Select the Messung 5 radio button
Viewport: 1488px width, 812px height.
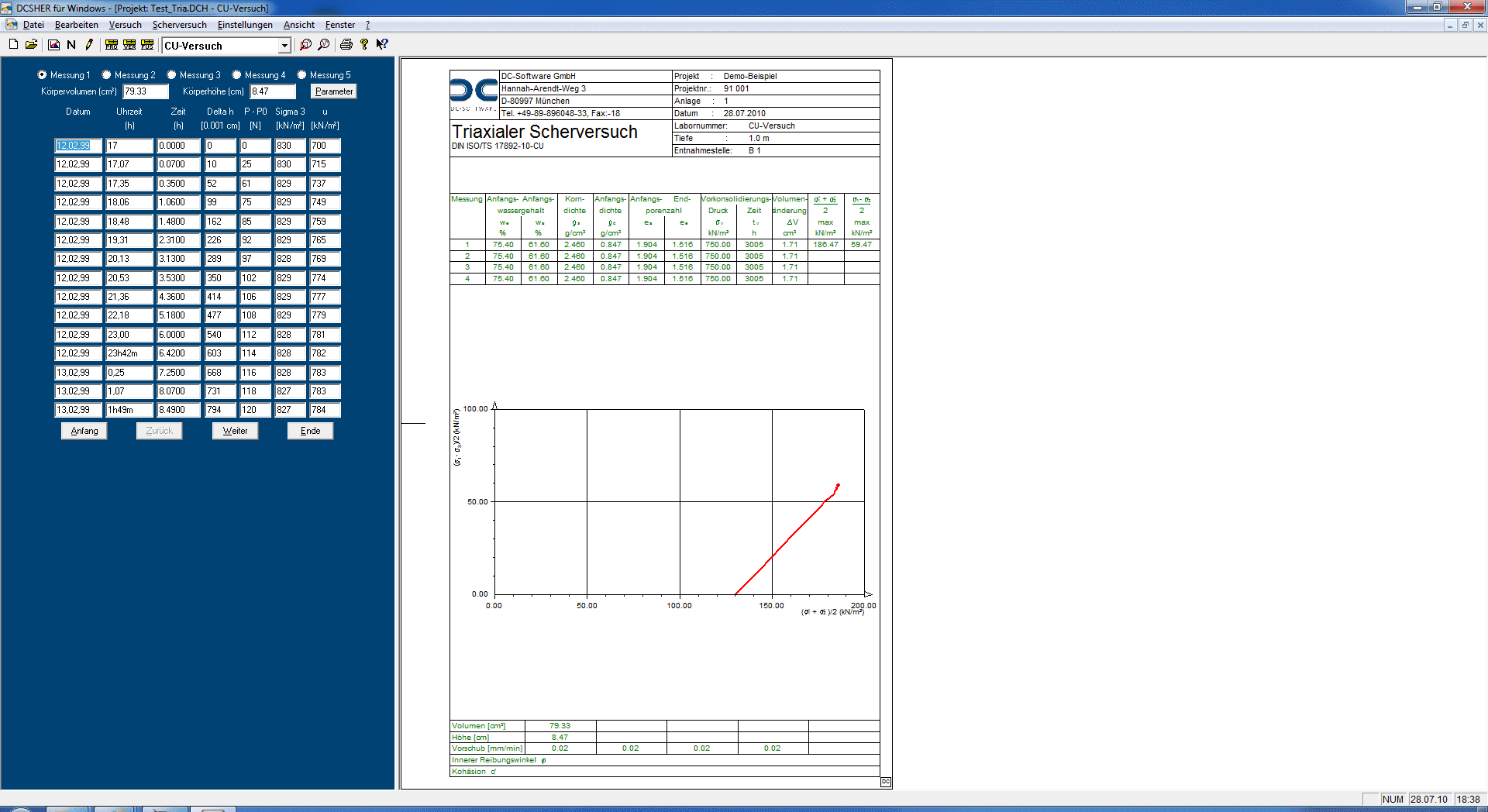tap(301, 75)
